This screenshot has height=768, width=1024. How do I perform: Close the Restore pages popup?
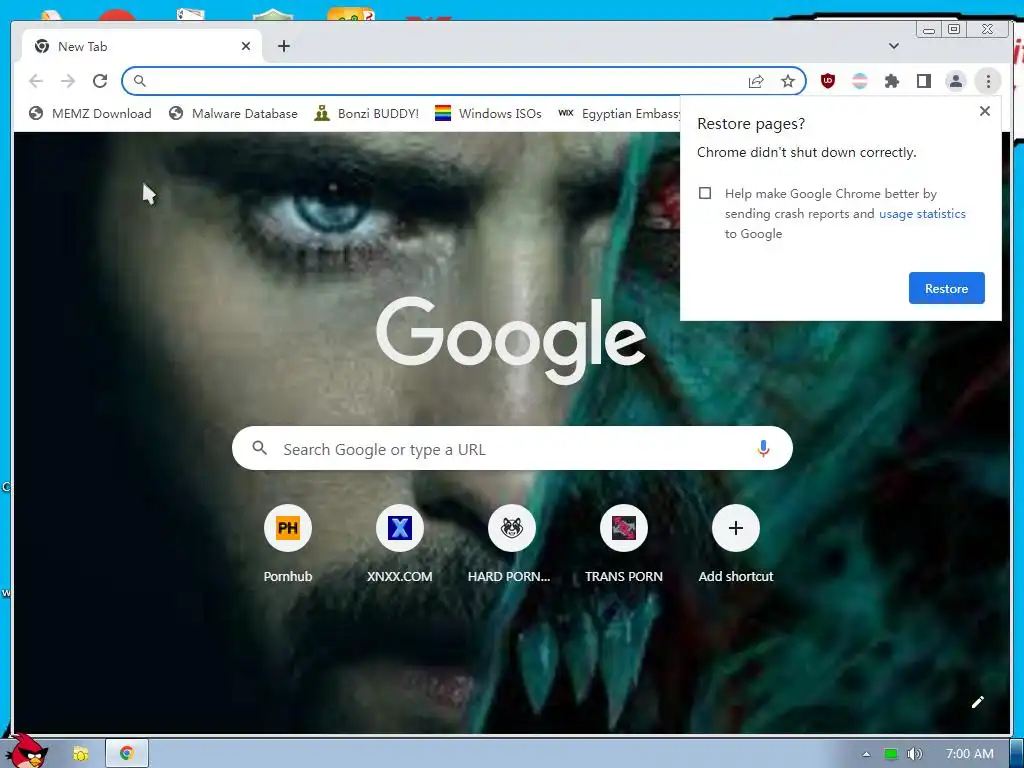coord(985,111)
